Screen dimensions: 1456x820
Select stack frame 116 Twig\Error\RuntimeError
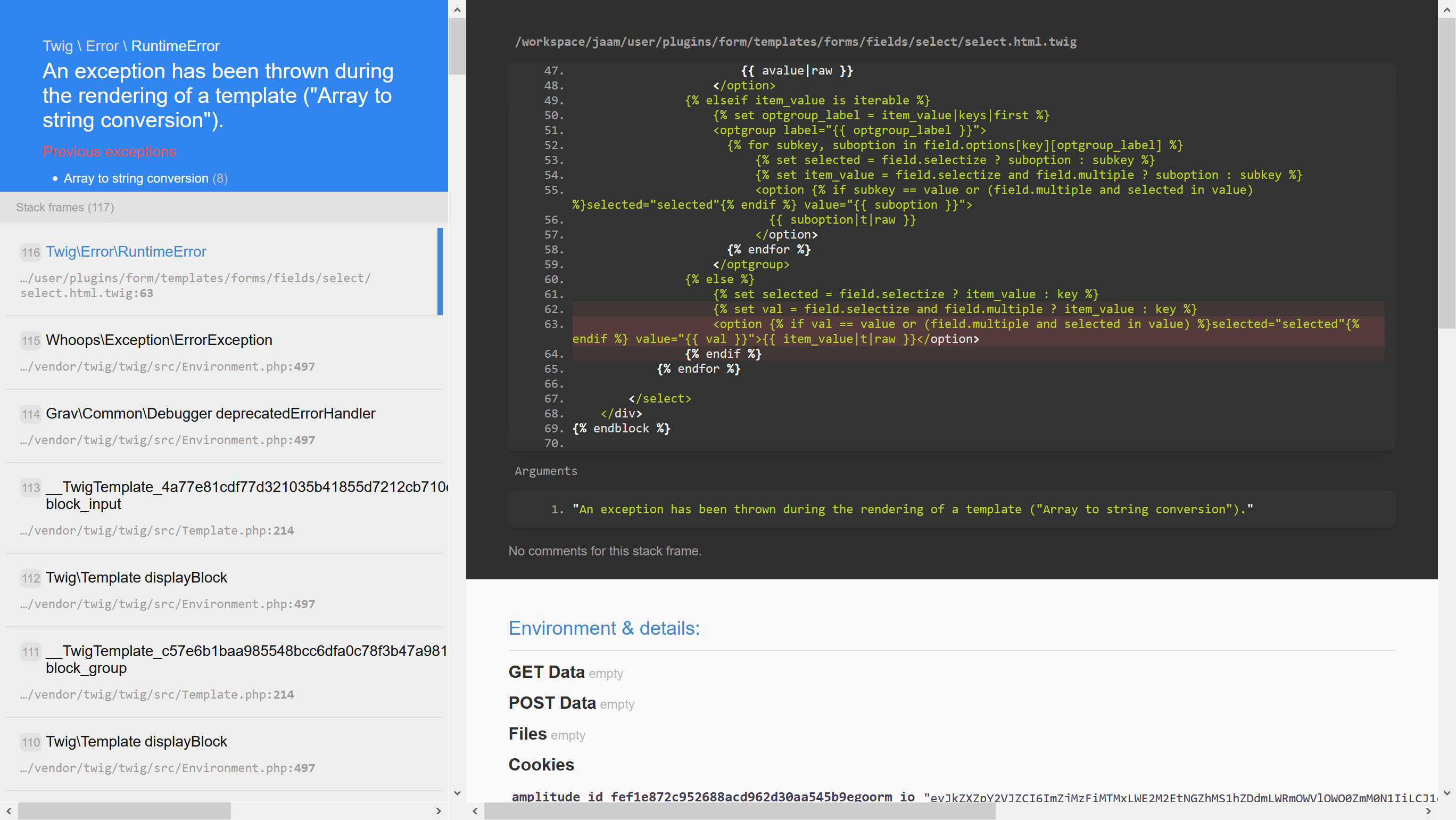point(224,272)
